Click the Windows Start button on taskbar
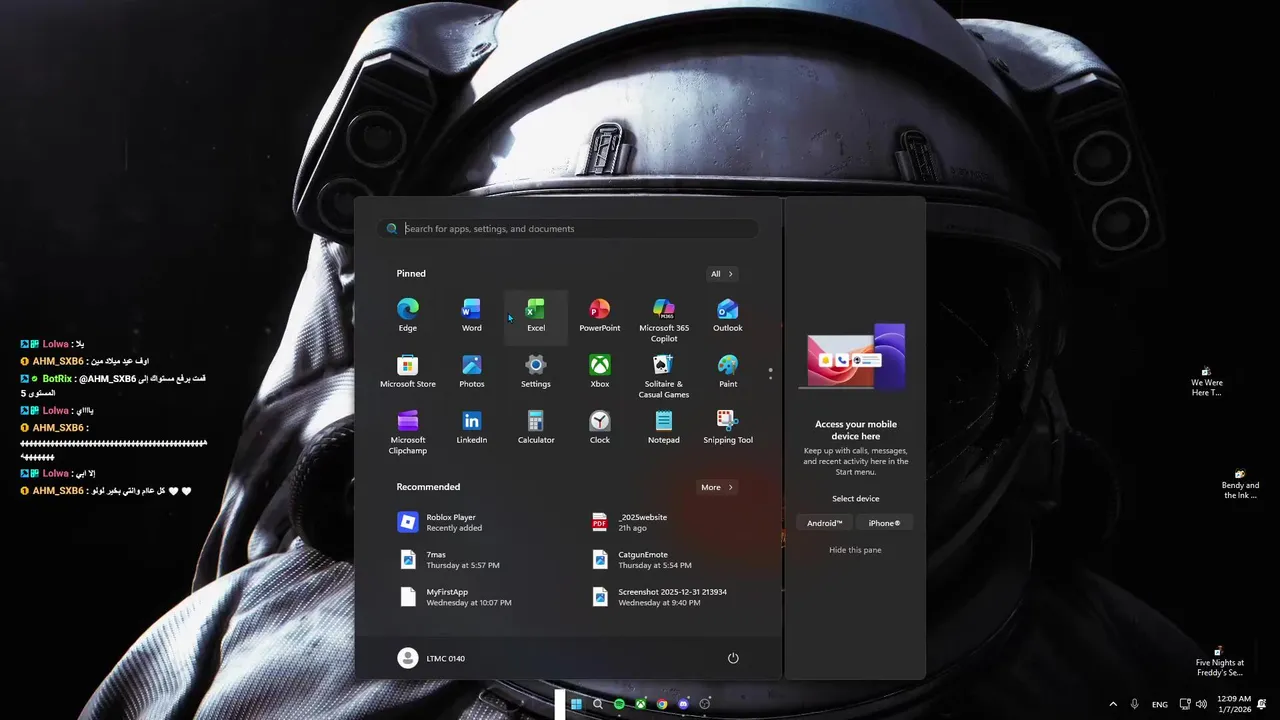The height and width of the screenshot is (720, 1280). coord(576,704)
